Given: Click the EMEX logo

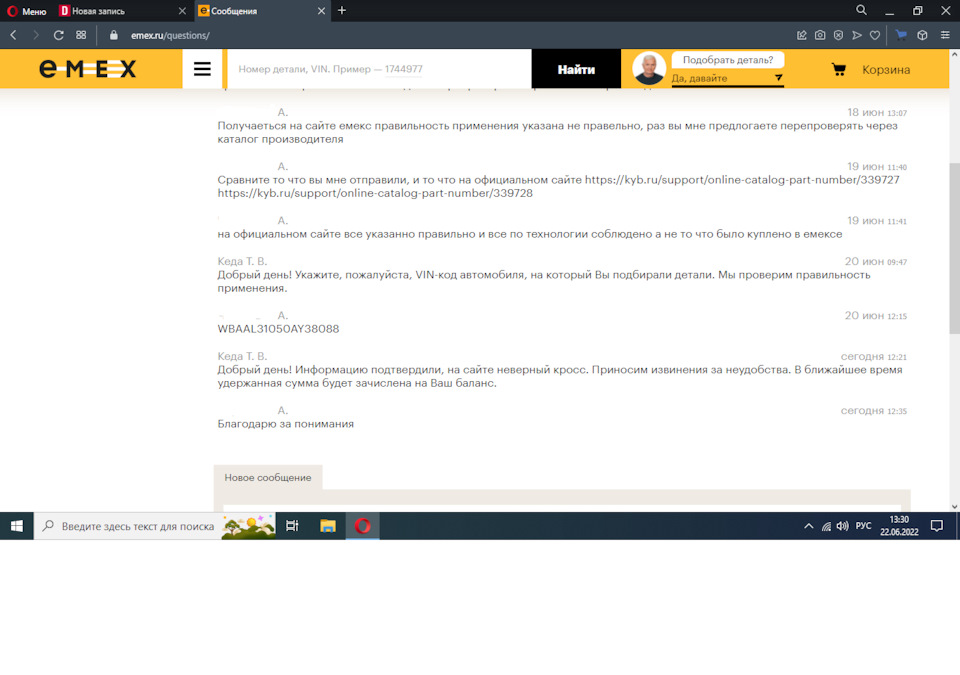Looking at the screenshot, I should (x=88, y=69).
